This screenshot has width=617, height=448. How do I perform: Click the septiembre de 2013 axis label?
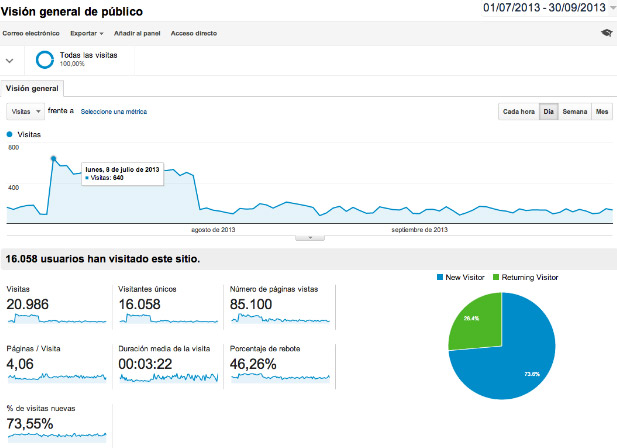[419, 230]
